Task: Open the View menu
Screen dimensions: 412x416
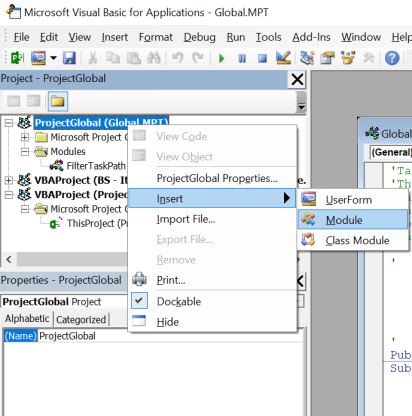Action: point(80,37)
